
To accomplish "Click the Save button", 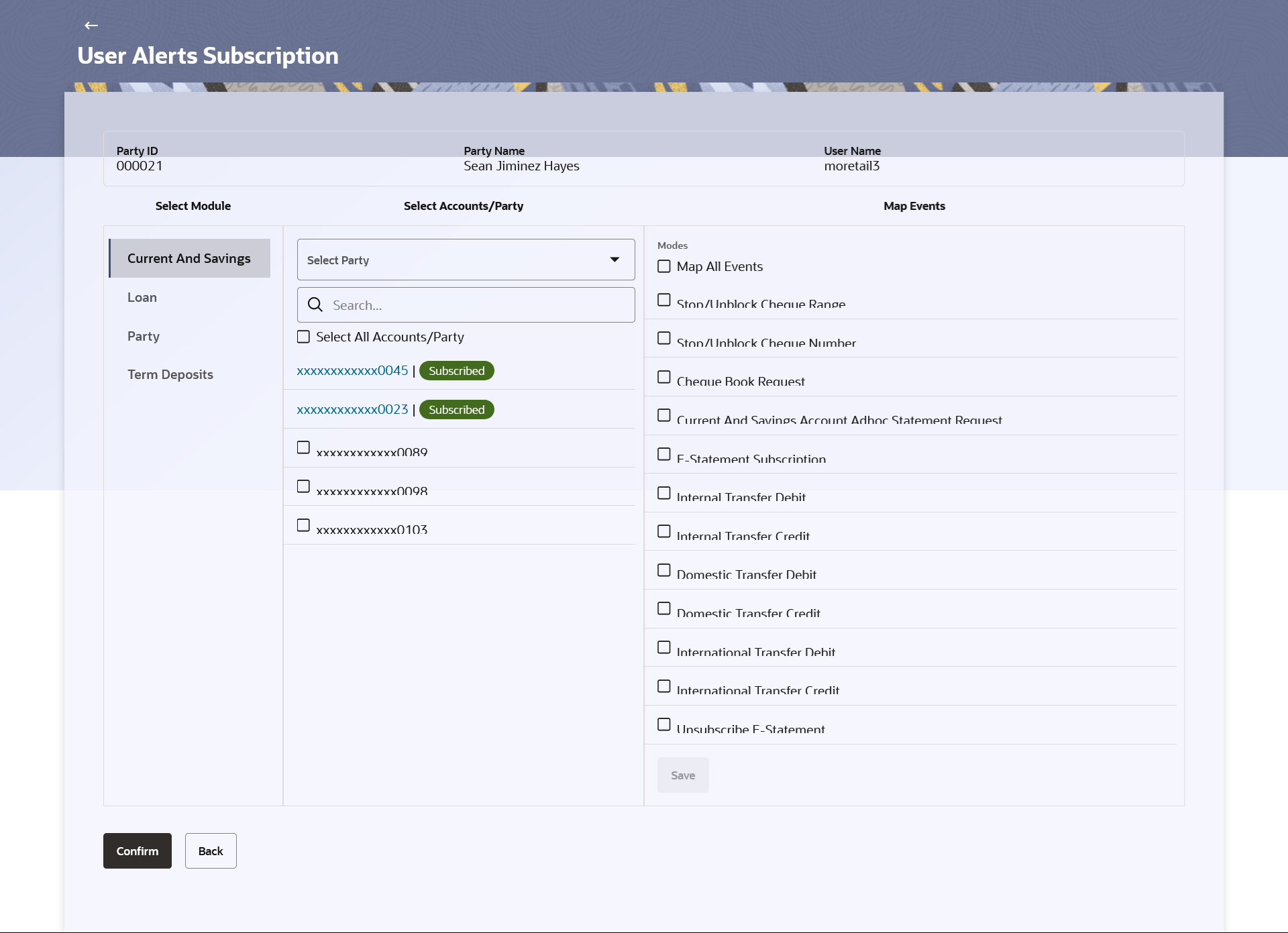I will click(683, 775).
